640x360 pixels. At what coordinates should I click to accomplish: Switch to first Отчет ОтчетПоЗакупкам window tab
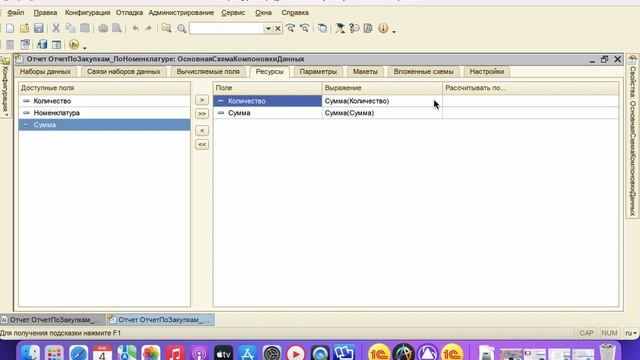(52, 320)
